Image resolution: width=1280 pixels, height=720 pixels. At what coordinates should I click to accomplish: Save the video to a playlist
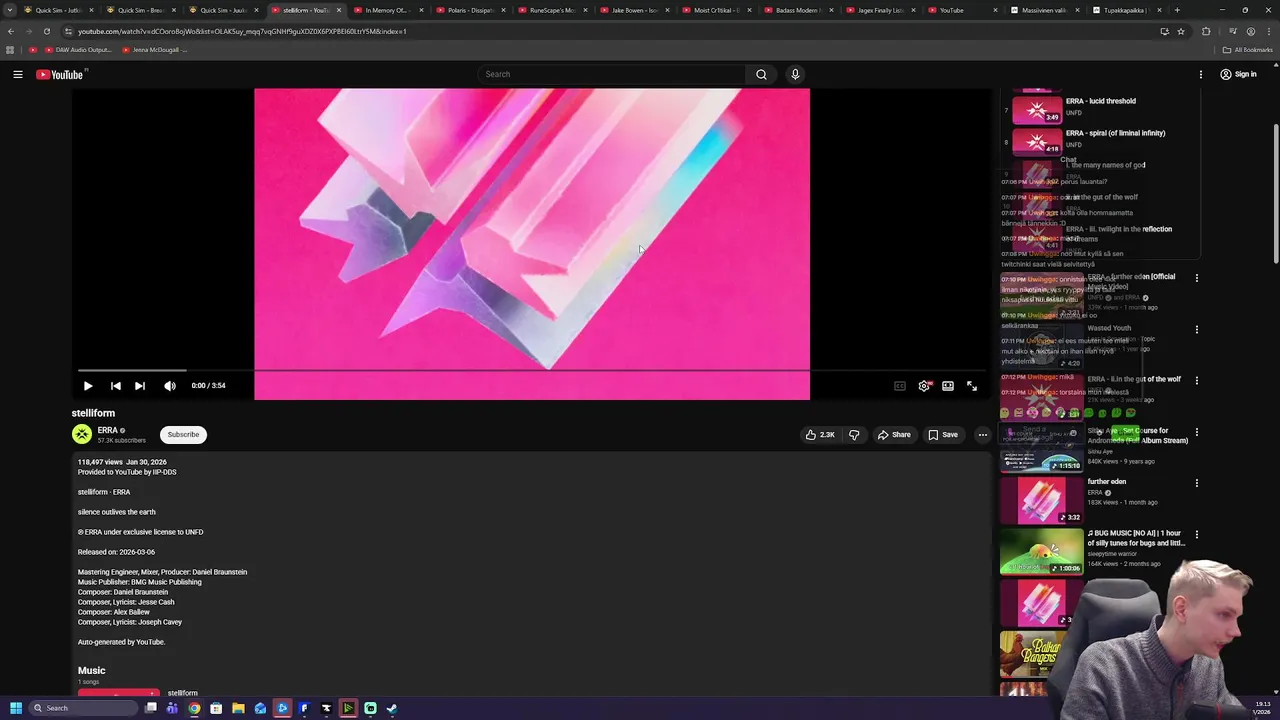(943, 435)
